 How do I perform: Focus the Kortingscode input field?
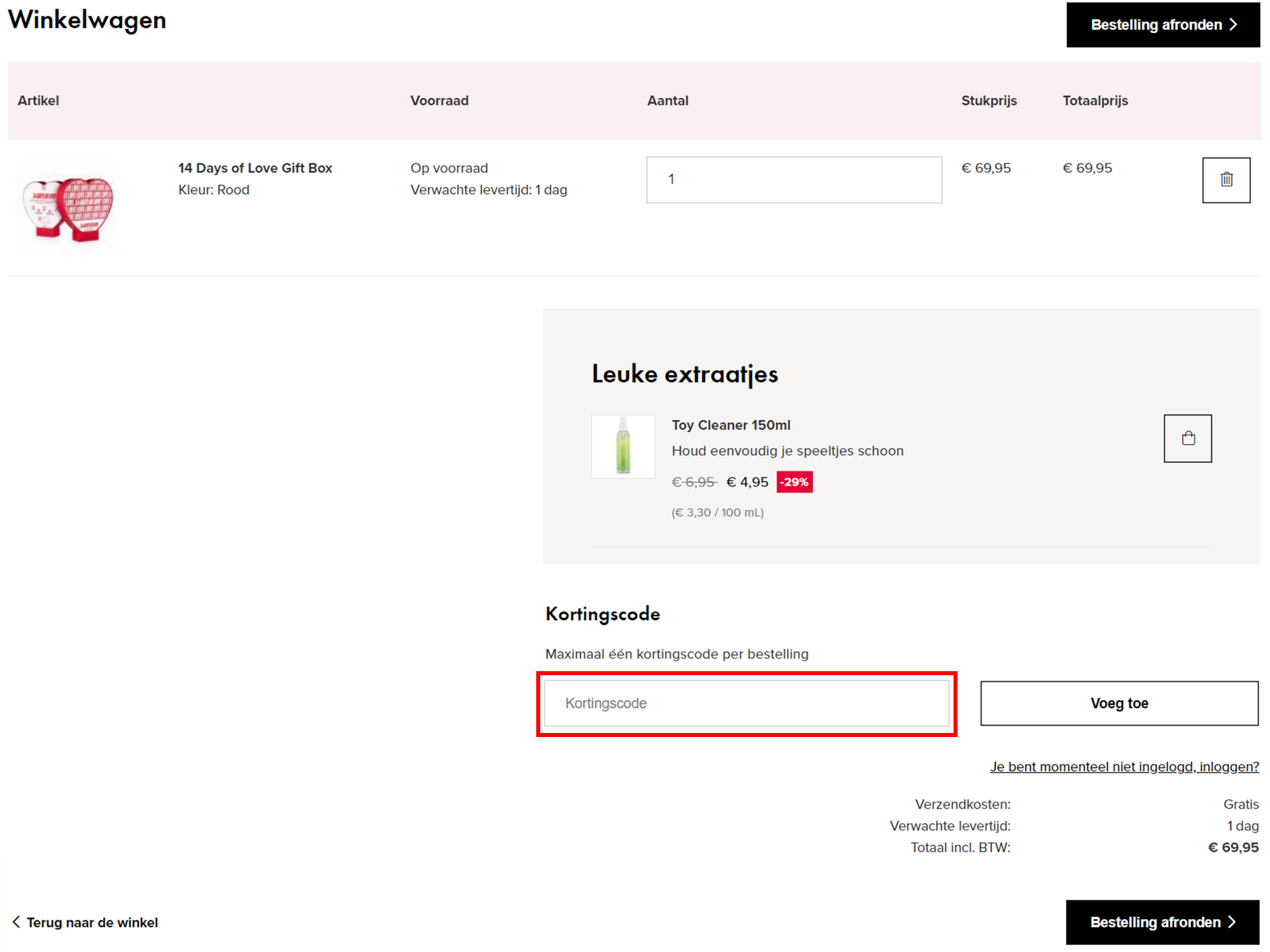tap(747, 703)
